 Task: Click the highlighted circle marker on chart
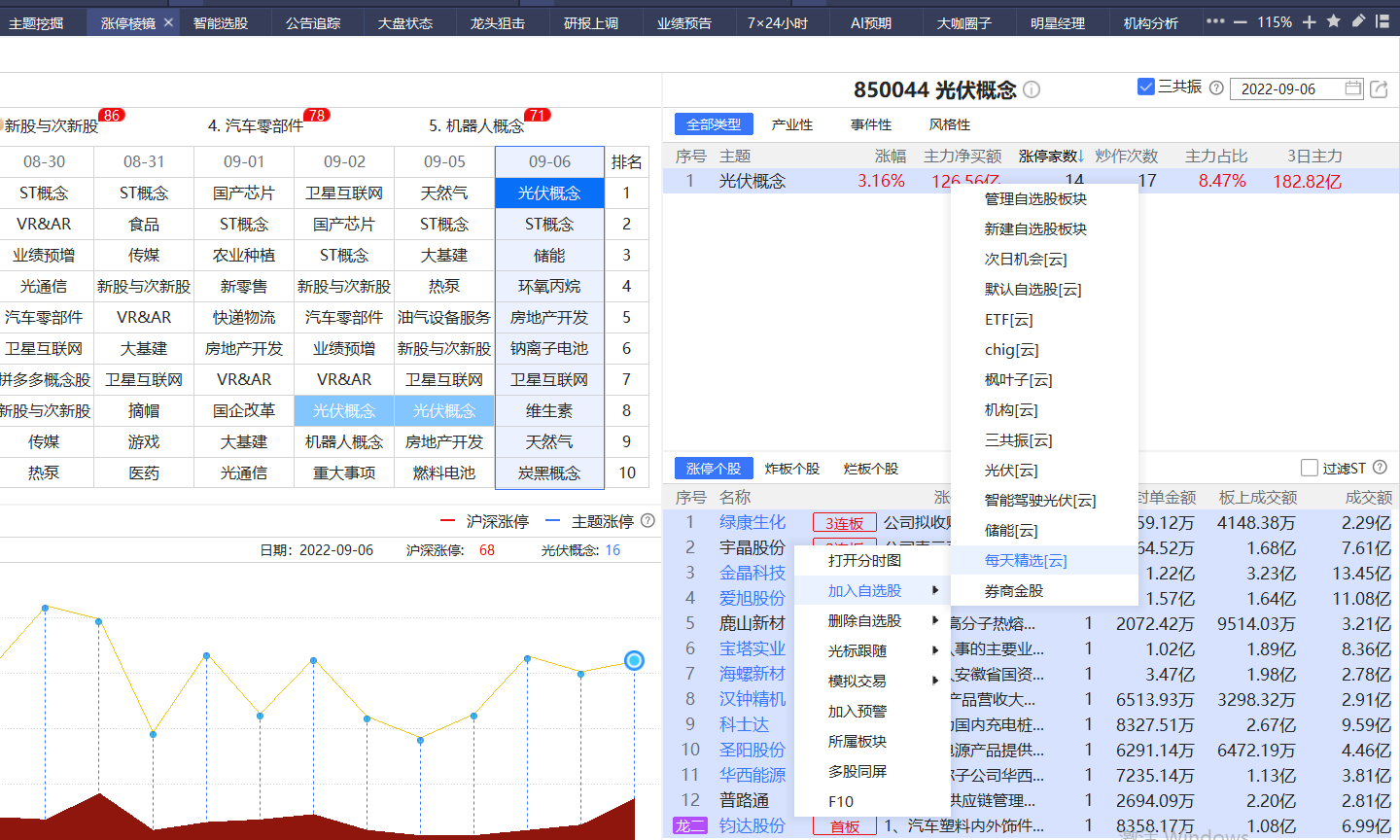click(x=634, y=661)
